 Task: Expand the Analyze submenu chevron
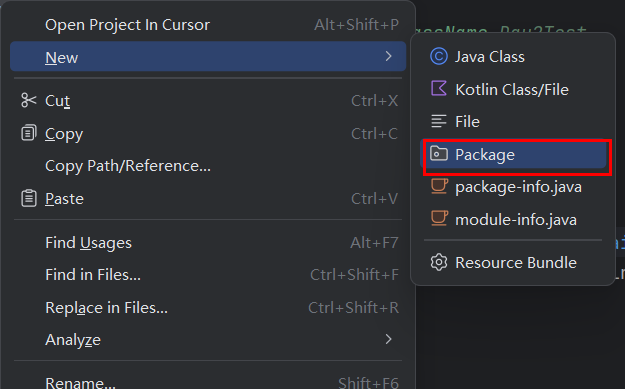click(x=389, y=339)
